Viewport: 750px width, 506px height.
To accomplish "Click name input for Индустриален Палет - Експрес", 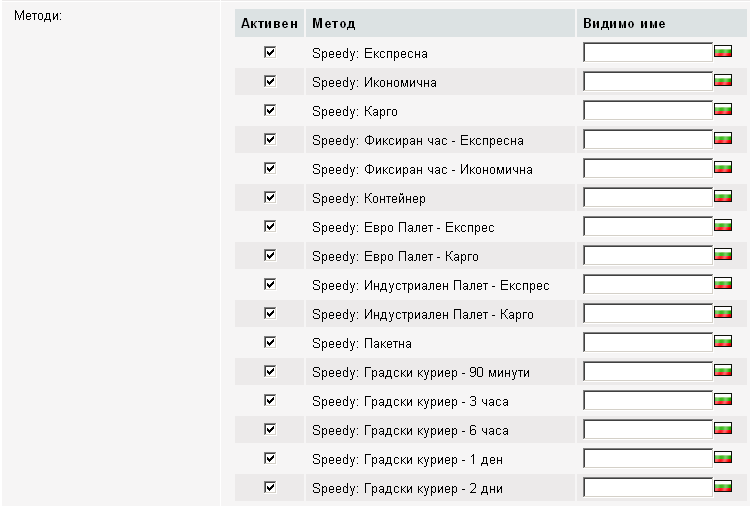I will click(647, 284).
